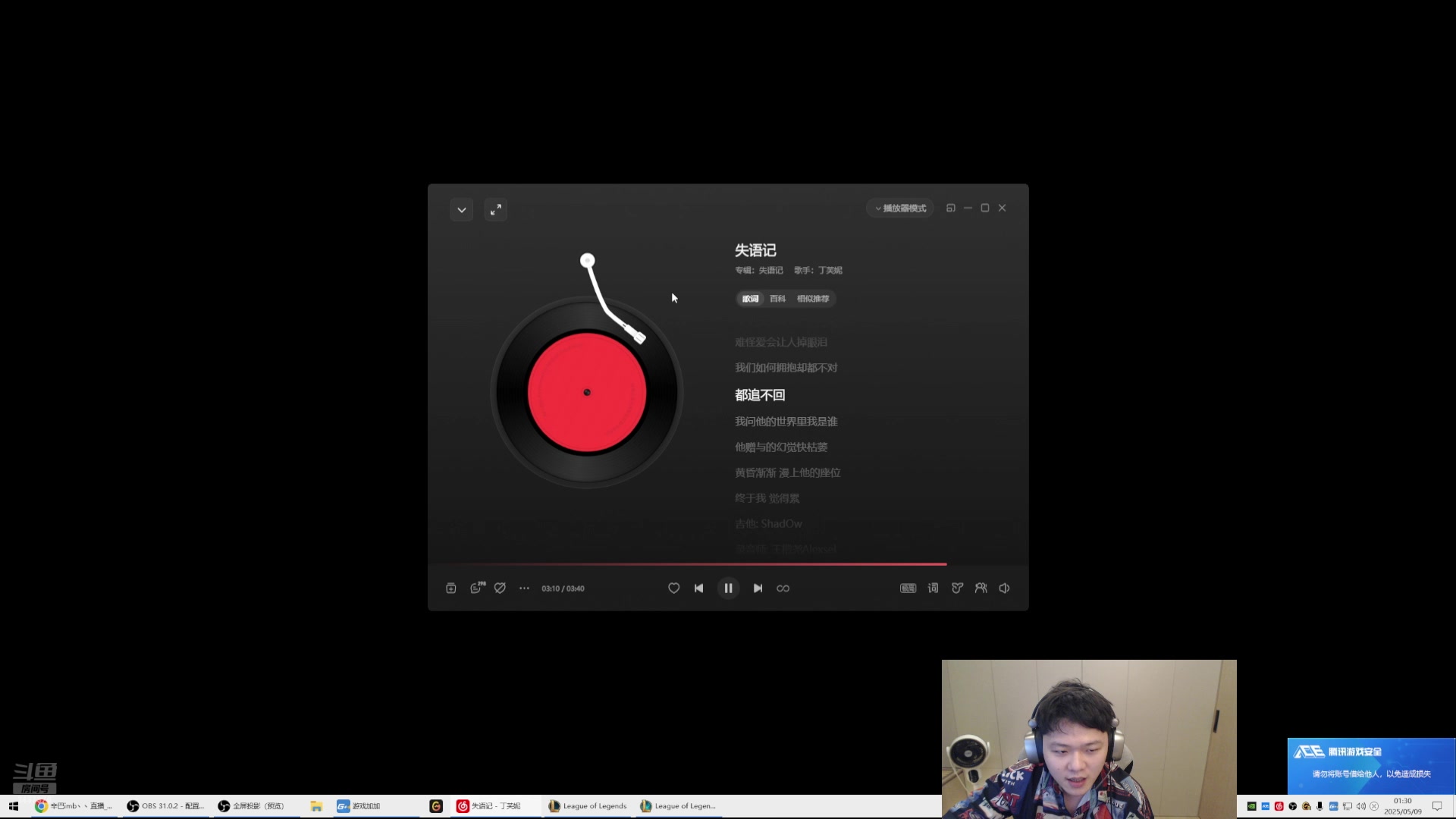Click lyric line 终于我 觉得累
Screen dimensions: 1456x819
click(x=767, y=498)
